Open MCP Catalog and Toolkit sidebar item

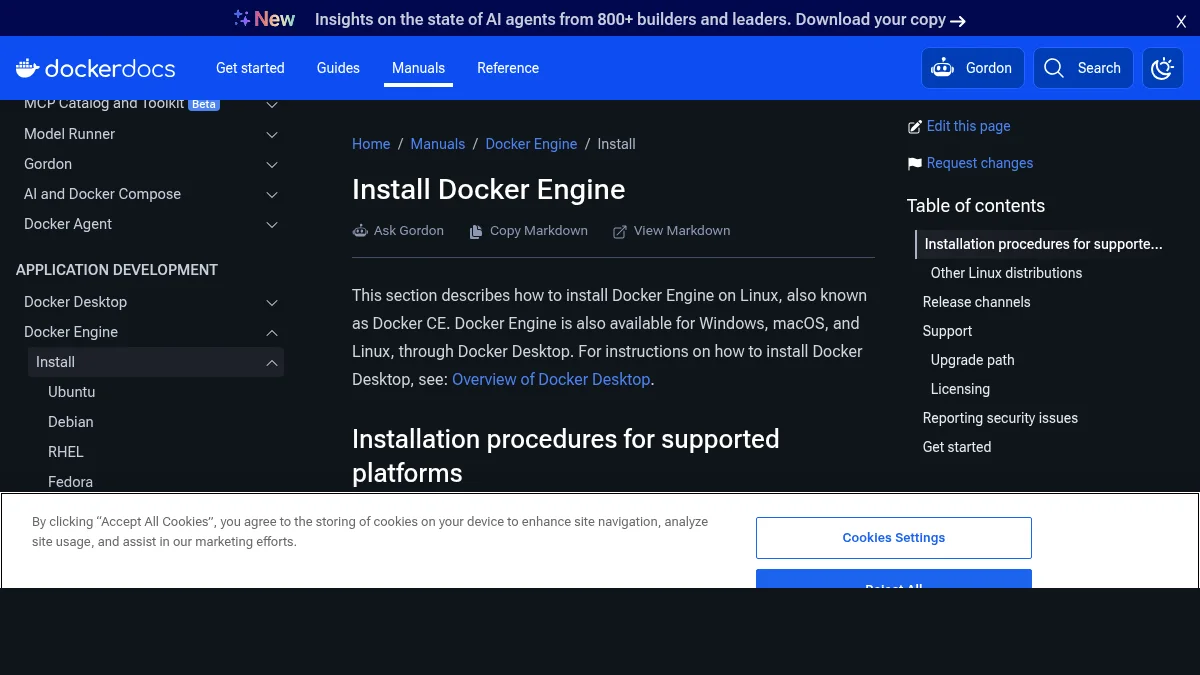(104, 104)
